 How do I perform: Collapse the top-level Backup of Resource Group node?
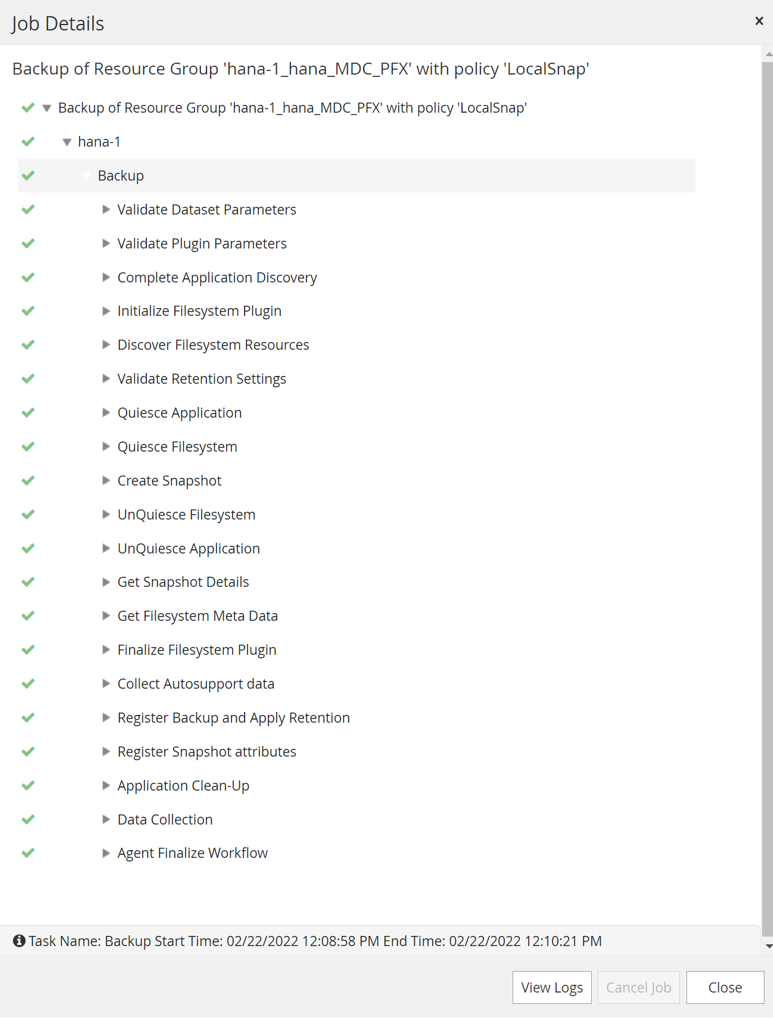(46, 108)
